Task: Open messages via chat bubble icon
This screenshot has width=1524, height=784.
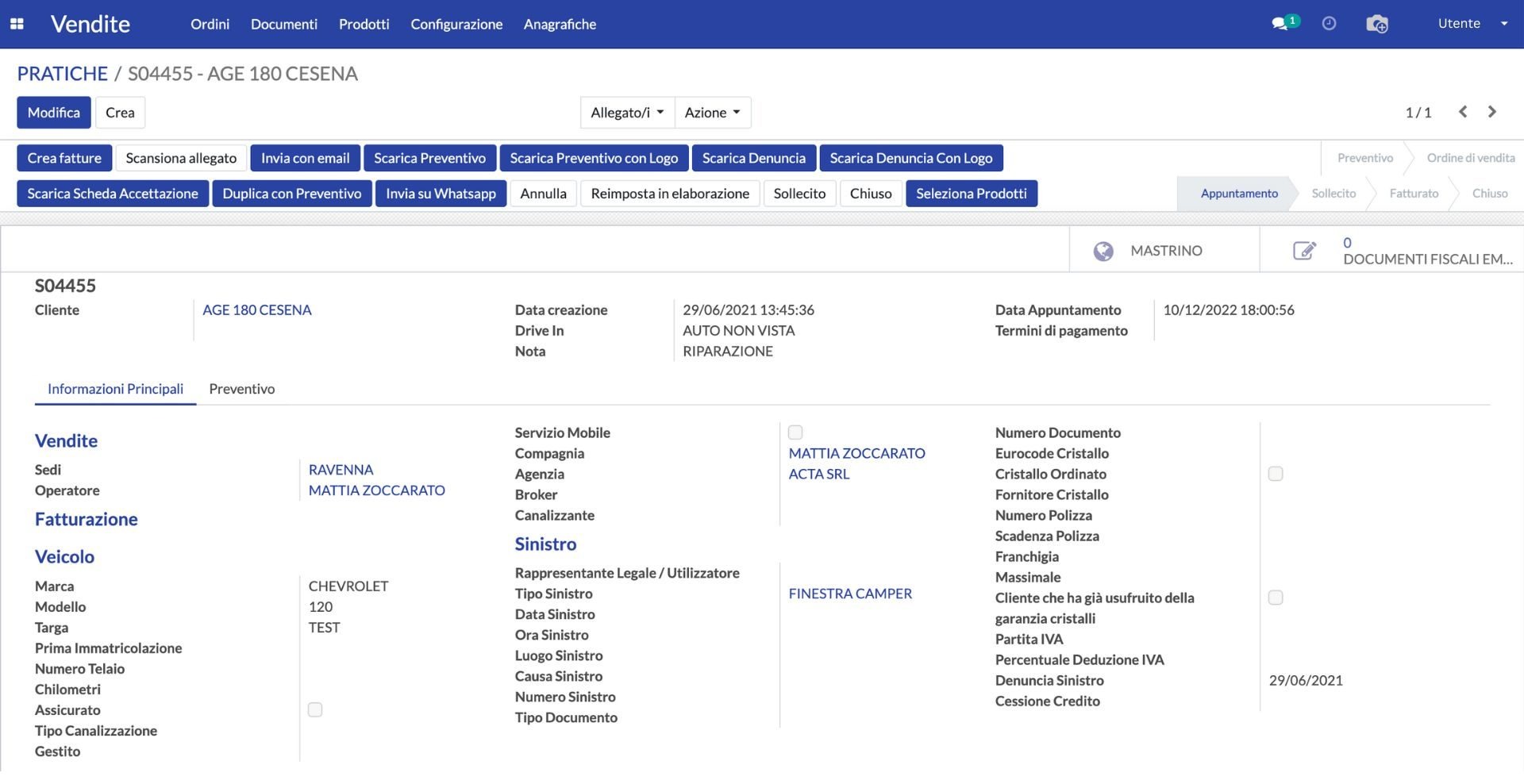Action: pyautogui.click(x=1278, y=24)
